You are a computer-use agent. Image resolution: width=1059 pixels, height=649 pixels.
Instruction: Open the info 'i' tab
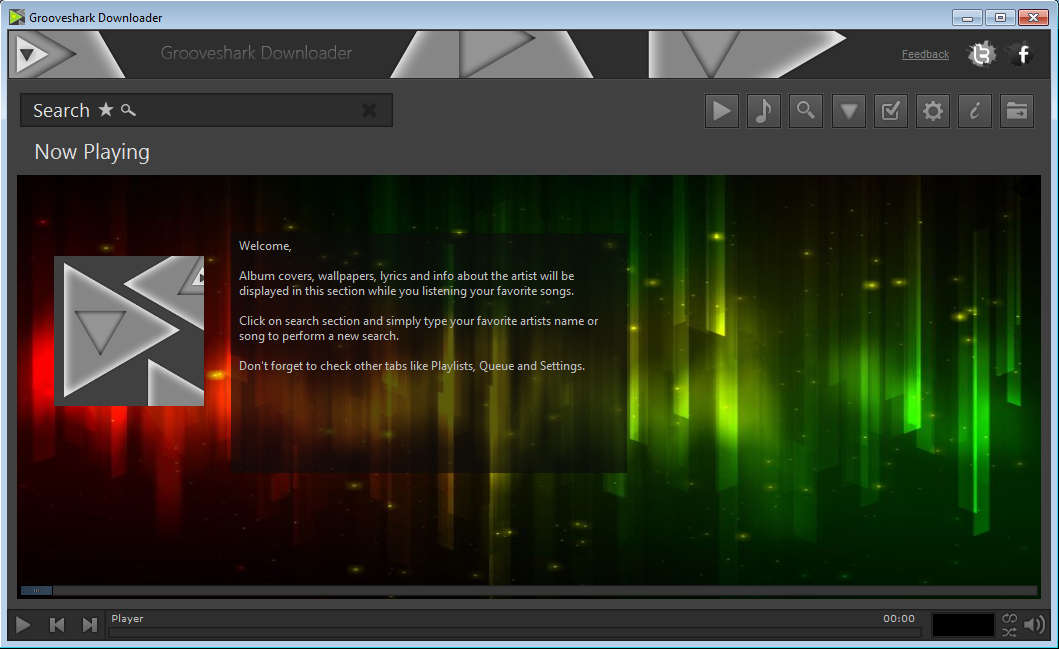coord(975,111)
